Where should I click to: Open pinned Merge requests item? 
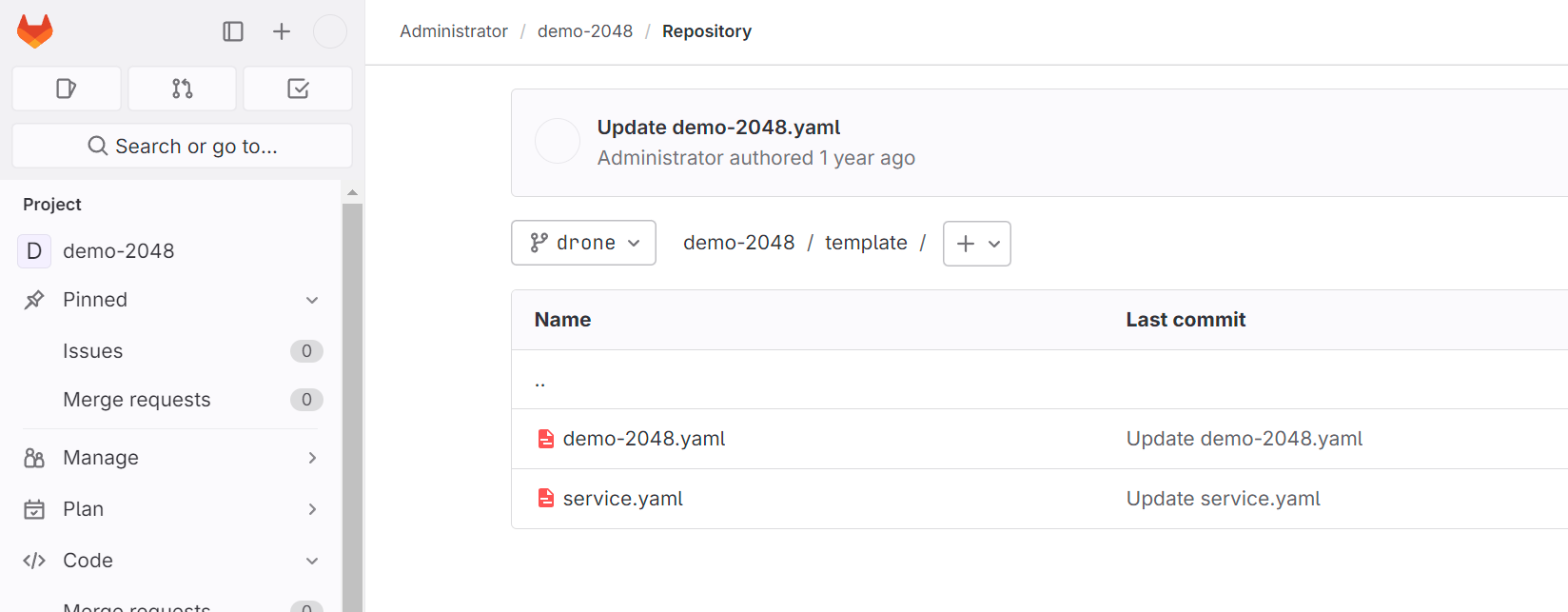pos(137,400)
